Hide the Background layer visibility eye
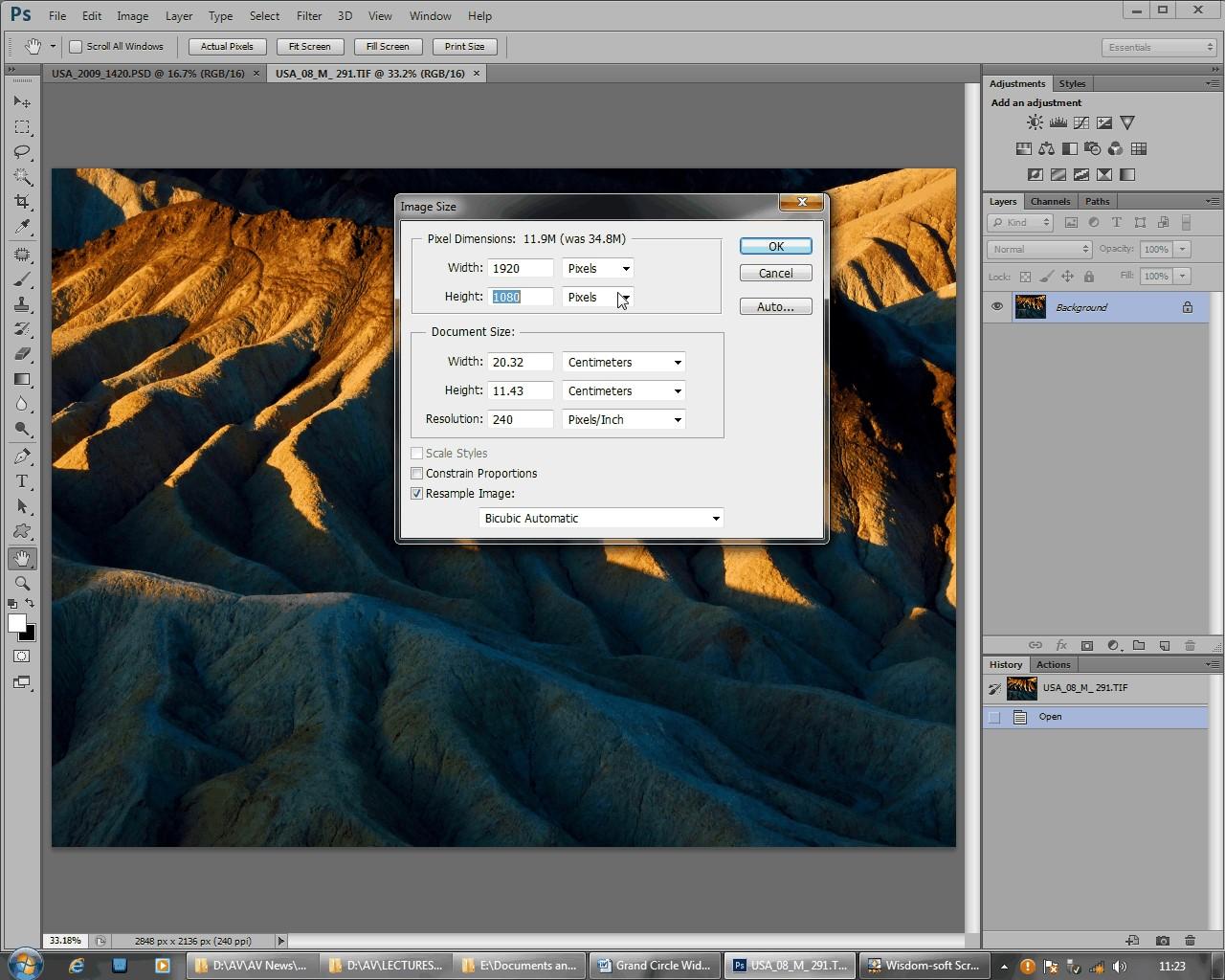This screenshot has height=980, width=1225. pyautogui.click(x=997, y=307)
